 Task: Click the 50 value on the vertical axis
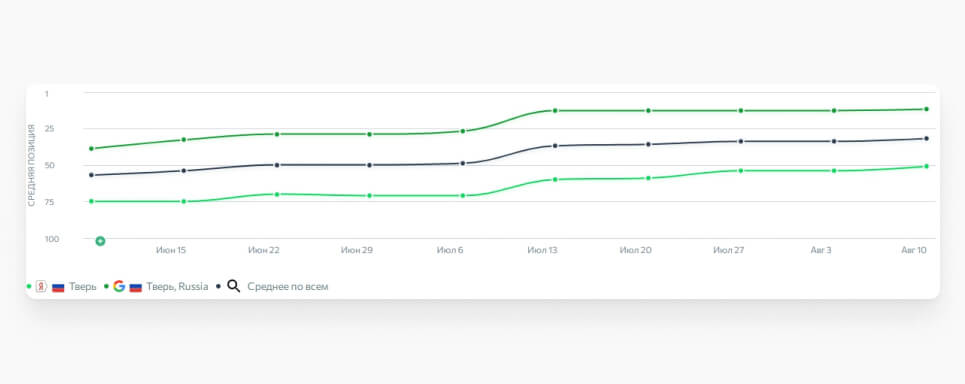(x=49, y=165)
